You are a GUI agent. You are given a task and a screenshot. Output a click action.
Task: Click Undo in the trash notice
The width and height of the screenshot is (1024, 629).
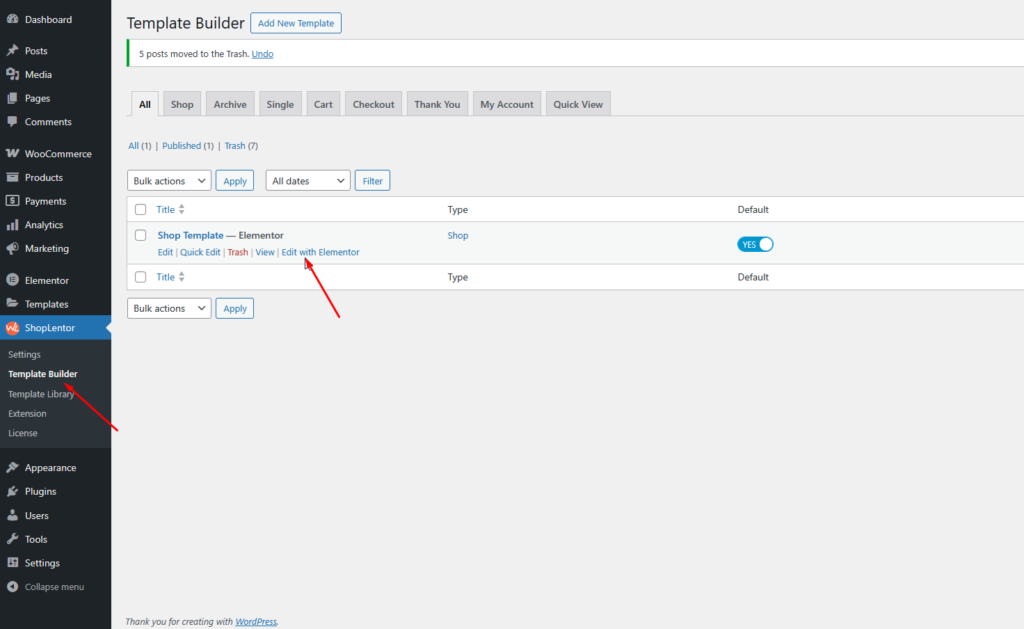coord(263,54)
